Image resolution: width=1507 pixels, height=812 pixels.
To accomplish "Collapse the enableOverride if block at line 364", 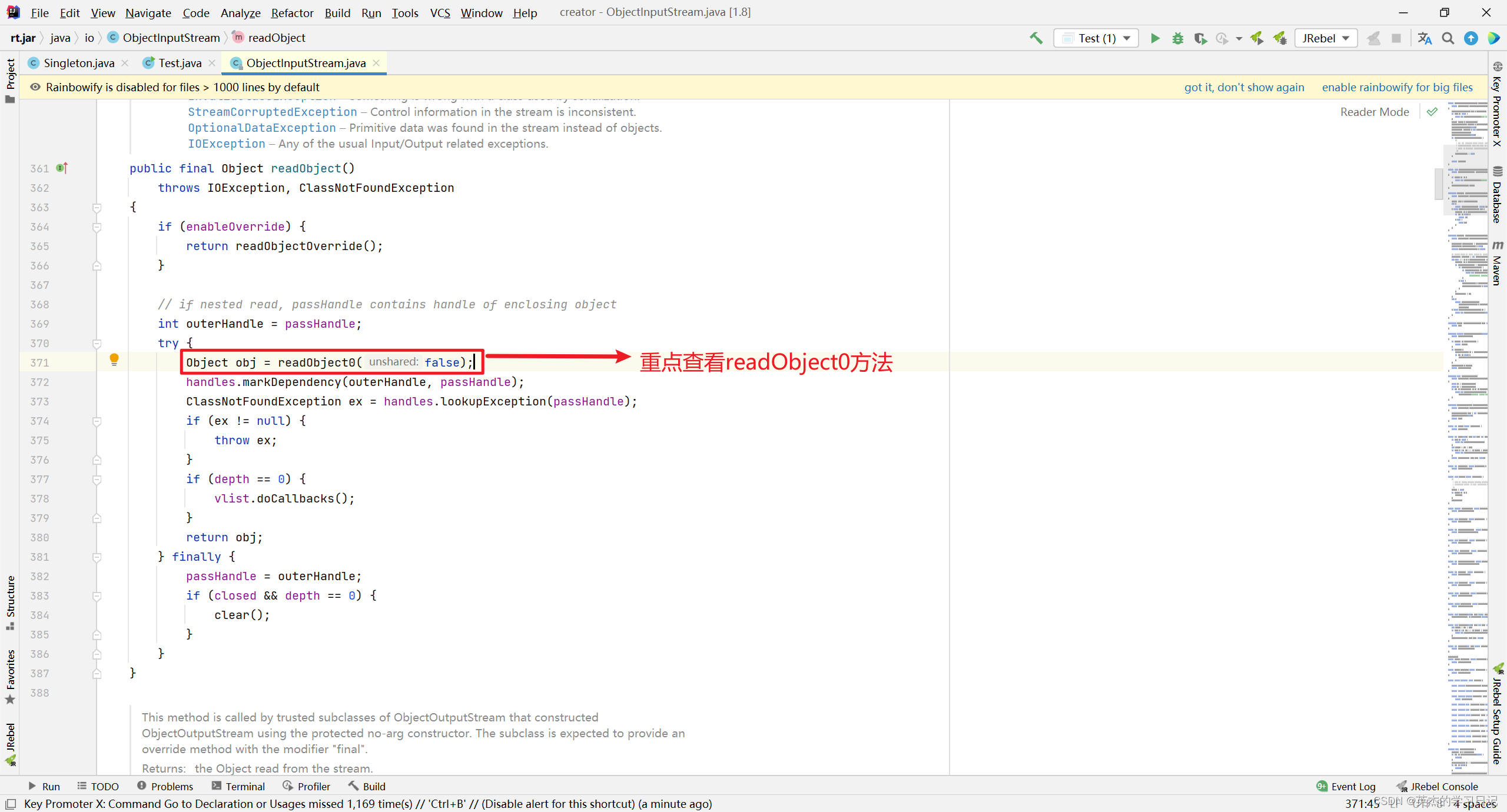I will pos(97,227).
